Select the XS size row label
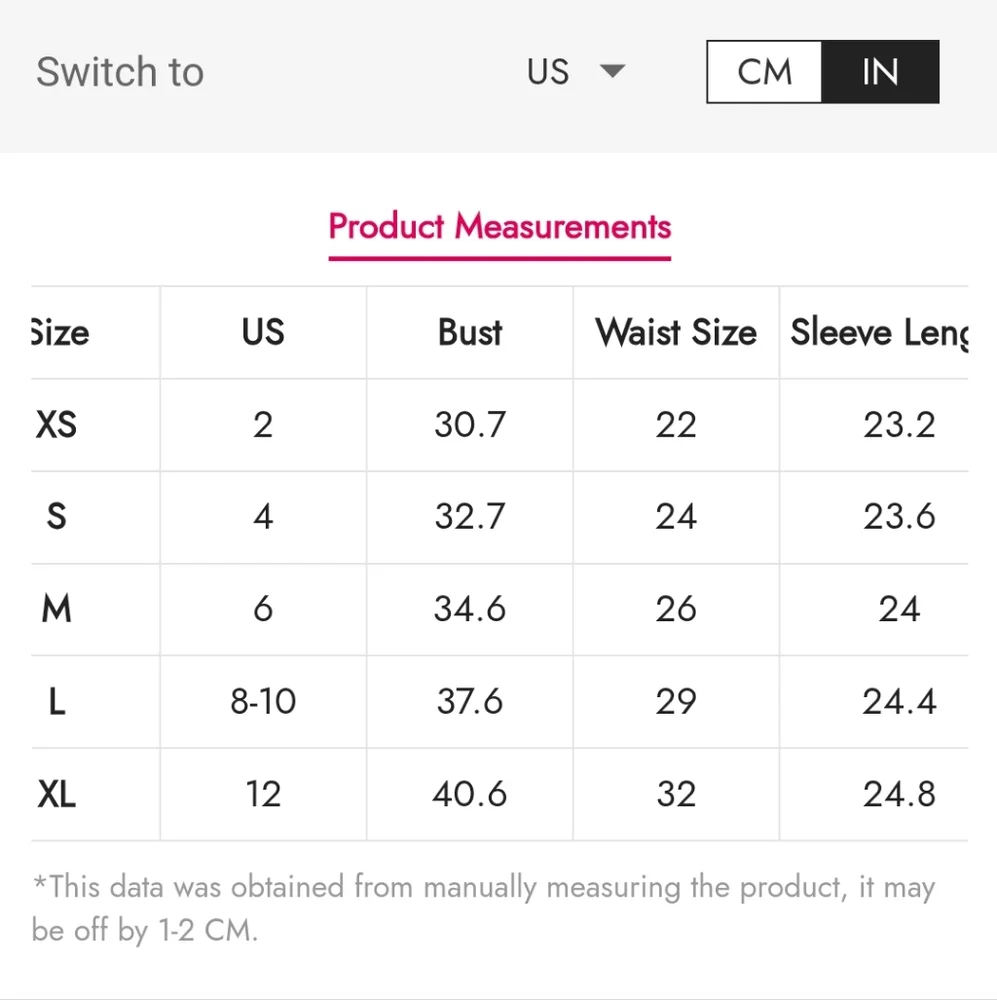The image size is (997, 1000). [57, 425]
